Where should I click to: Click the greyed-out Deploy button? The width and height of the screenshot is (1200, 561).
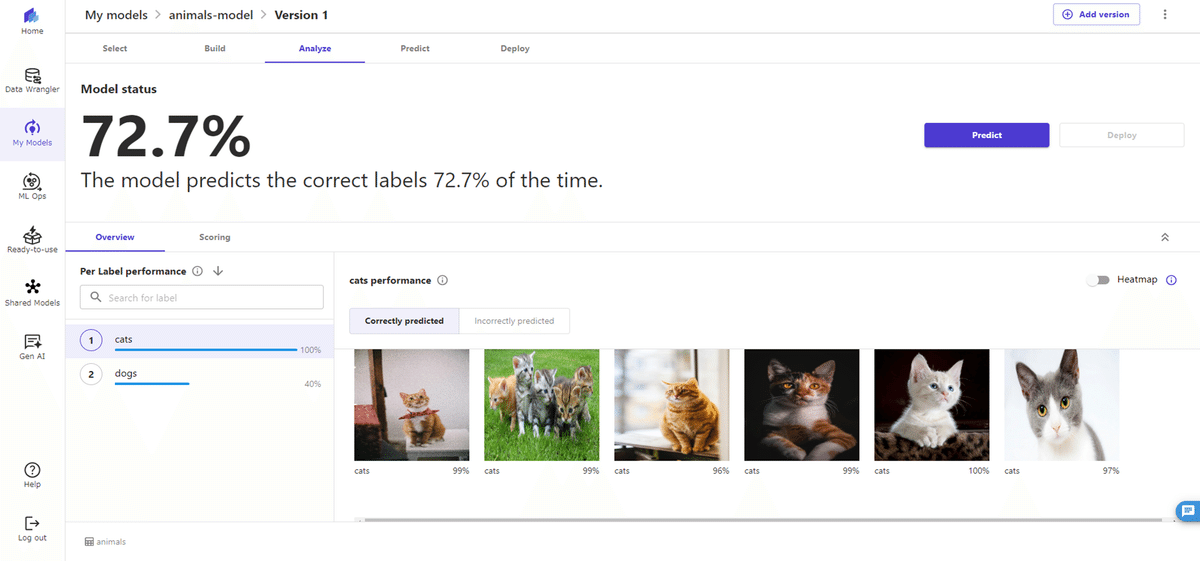click(x=1122, y=135)
